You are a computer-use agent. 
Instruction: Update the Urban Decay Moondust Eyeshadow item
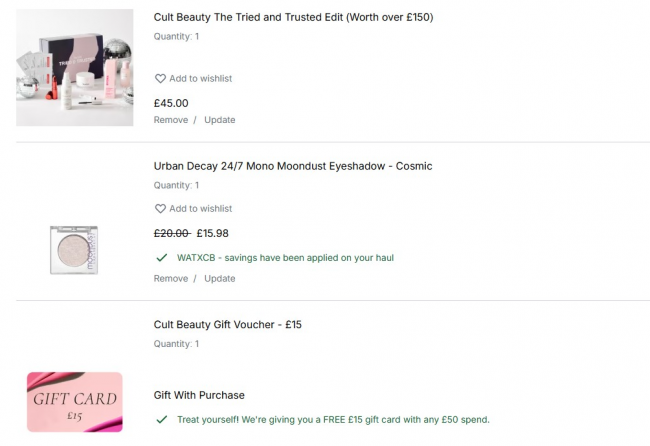click(220, 279)
